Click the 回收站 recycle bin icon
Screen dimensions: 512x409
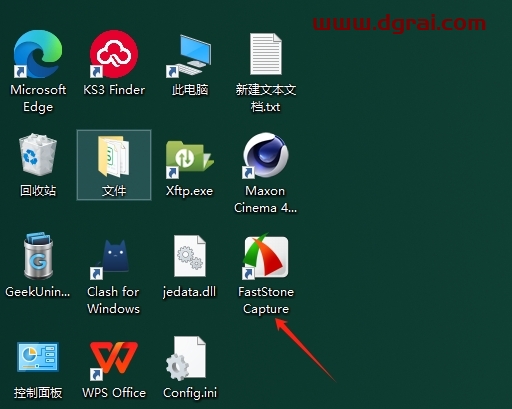(x=38, y=154)
